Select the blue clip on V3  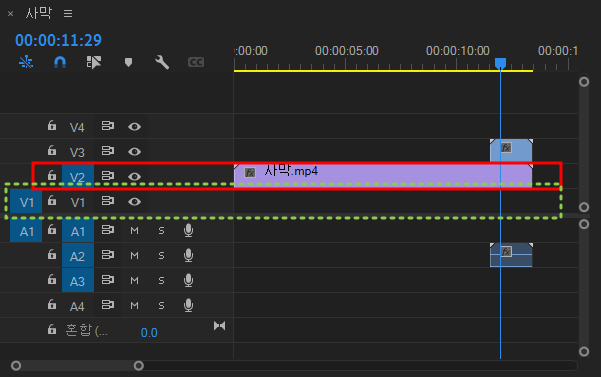[x=511, y=151]
